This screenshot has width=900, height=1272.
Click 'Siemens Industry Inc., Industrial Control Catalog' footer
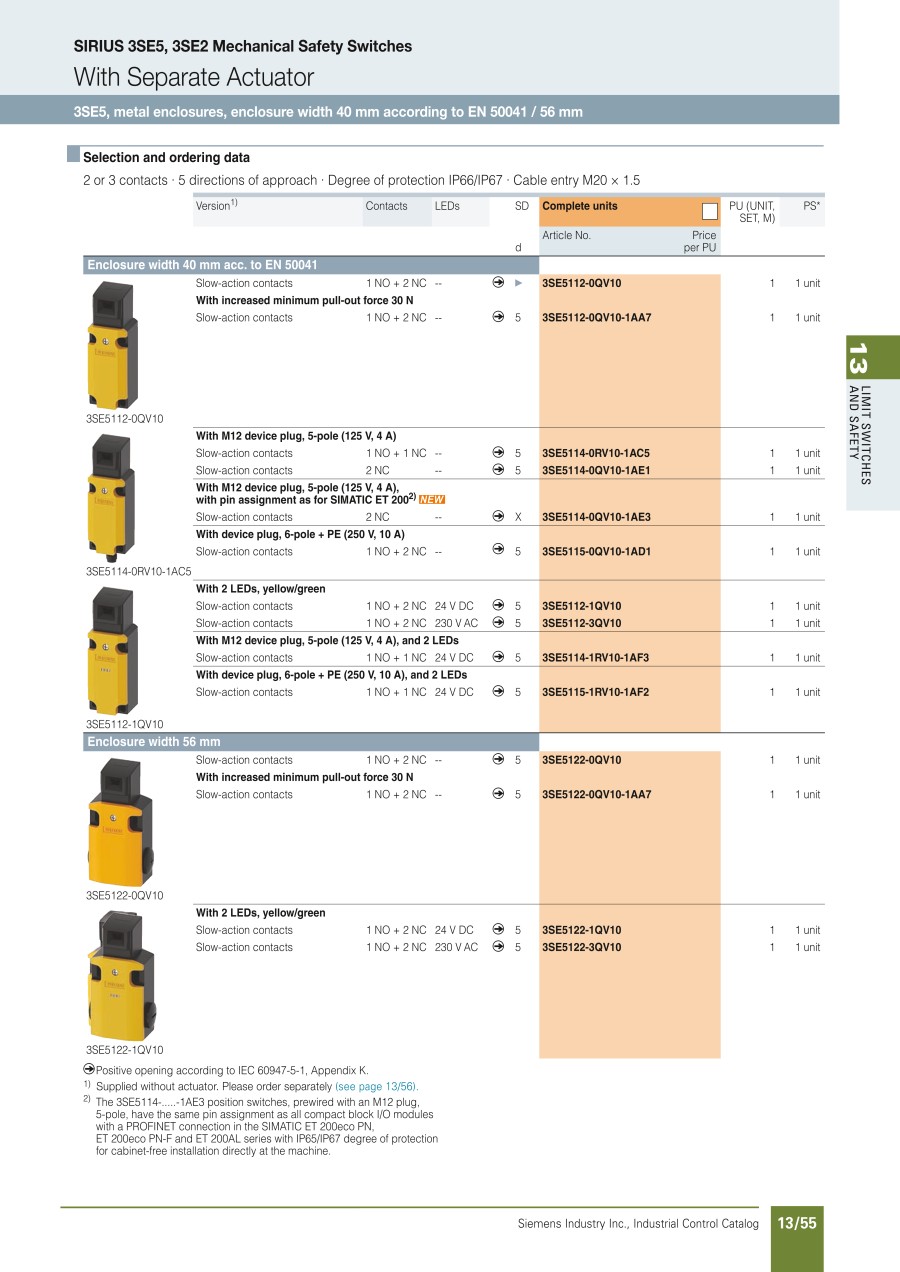(638, 1223)
